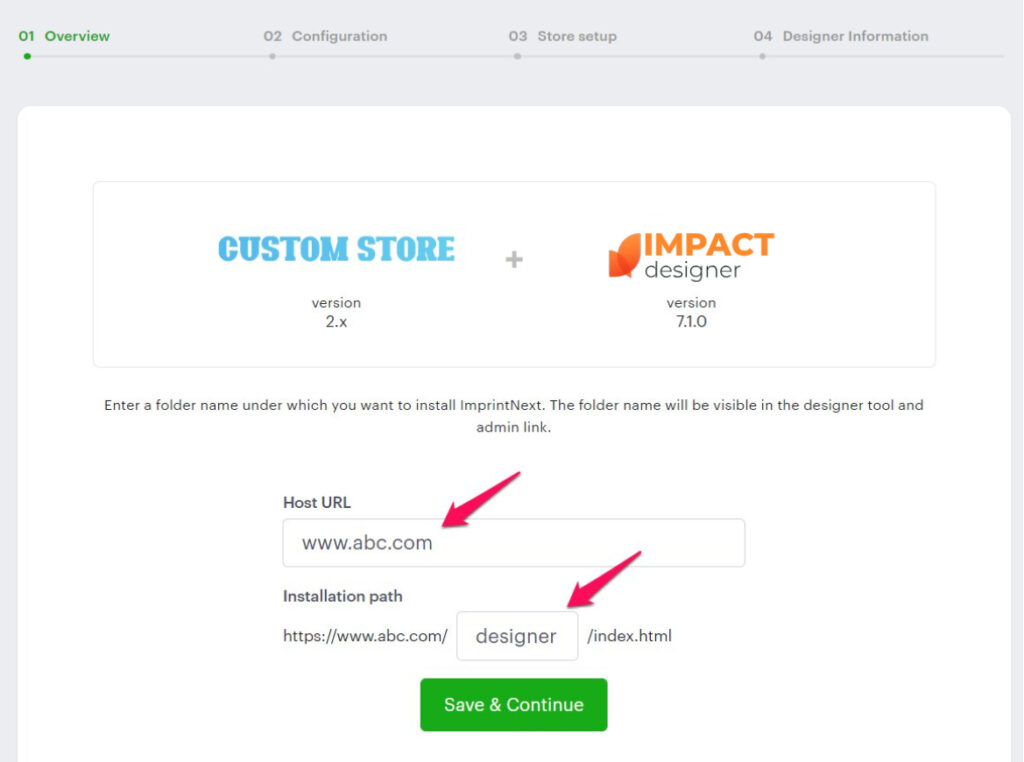Screen dimensions: 1024x762
Task: Open the 01 Overview step
Action: point(64,36)
